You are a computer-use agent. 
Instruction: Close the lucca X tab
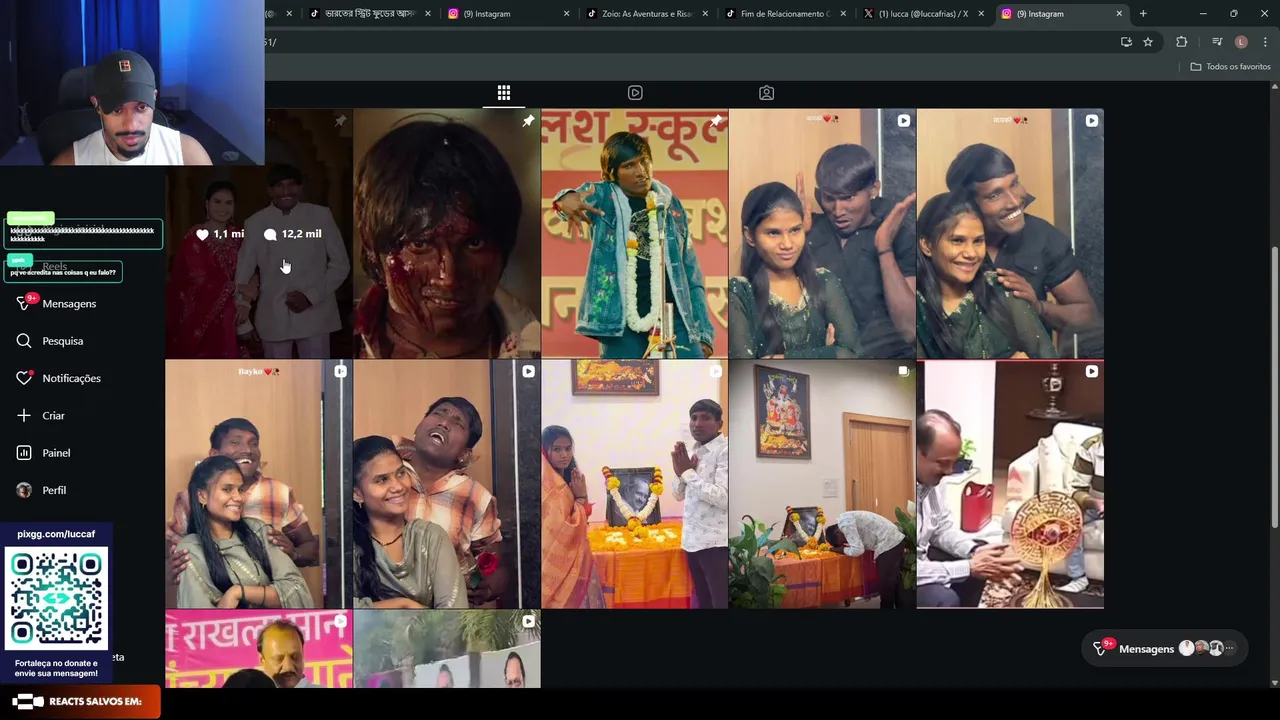click(x=981, y=14)
